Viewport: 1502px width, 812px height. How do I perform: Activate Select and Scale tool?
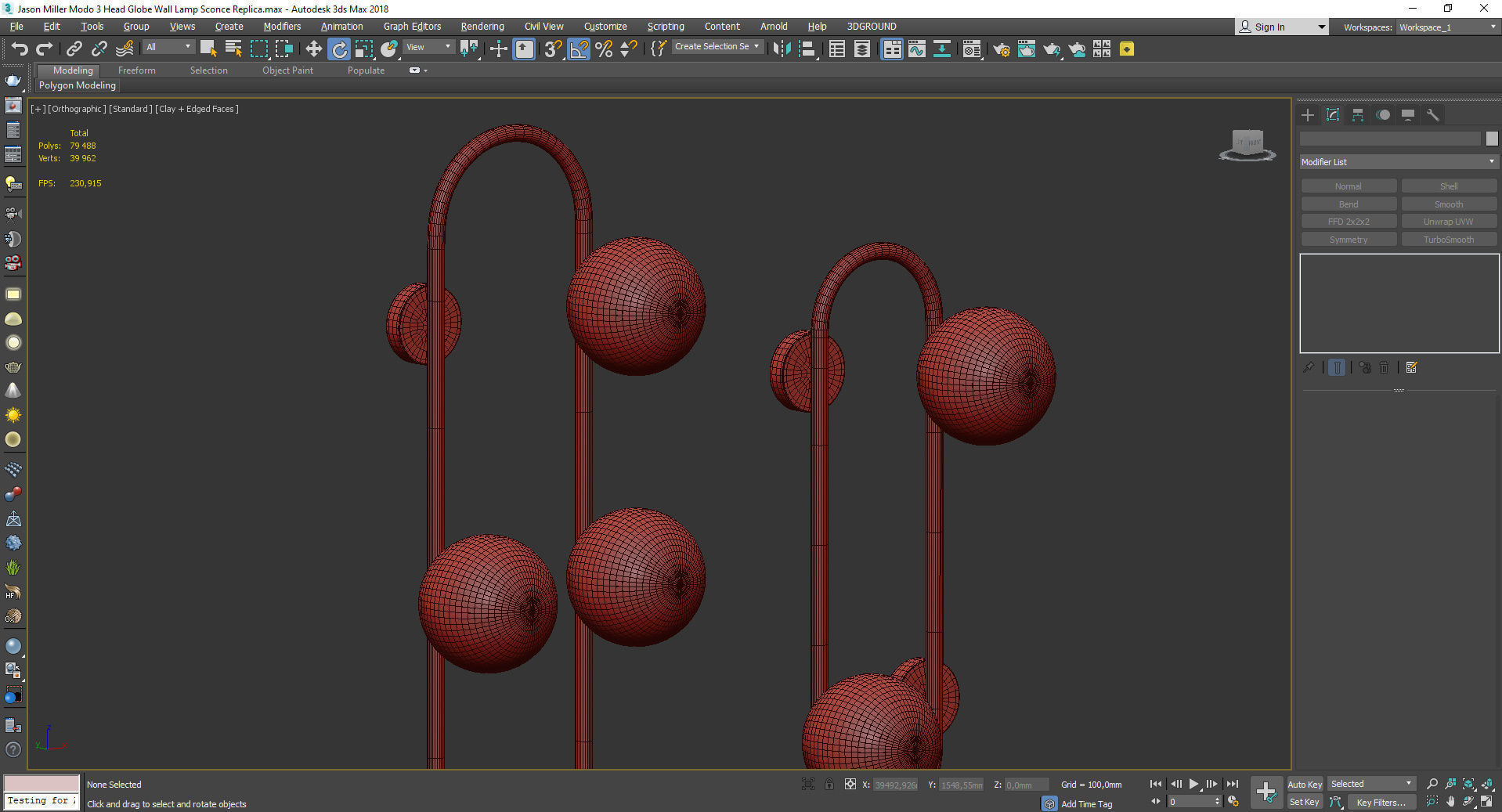tap(364, 49)
